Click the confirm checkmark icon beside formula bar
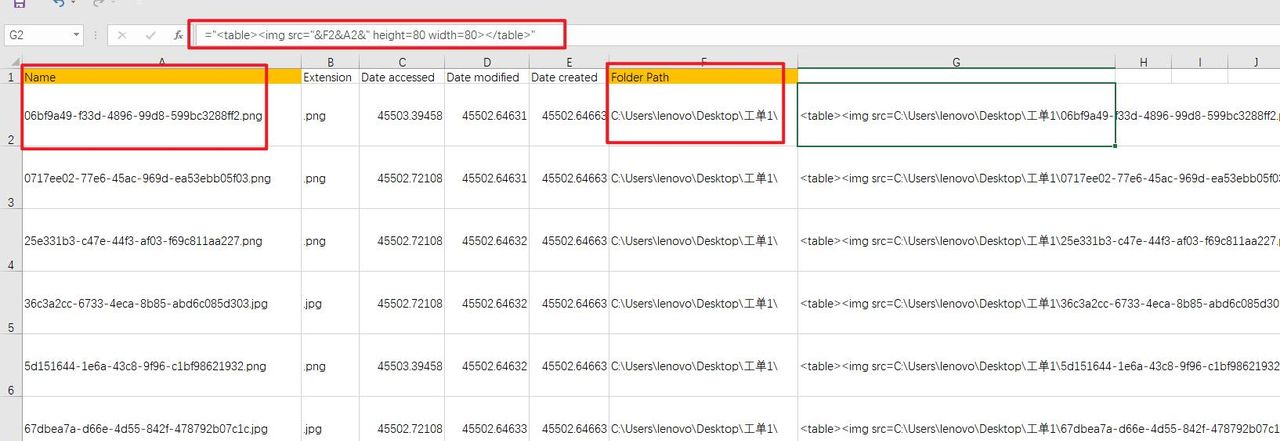 pyautogui.click(x=150, y=35)
